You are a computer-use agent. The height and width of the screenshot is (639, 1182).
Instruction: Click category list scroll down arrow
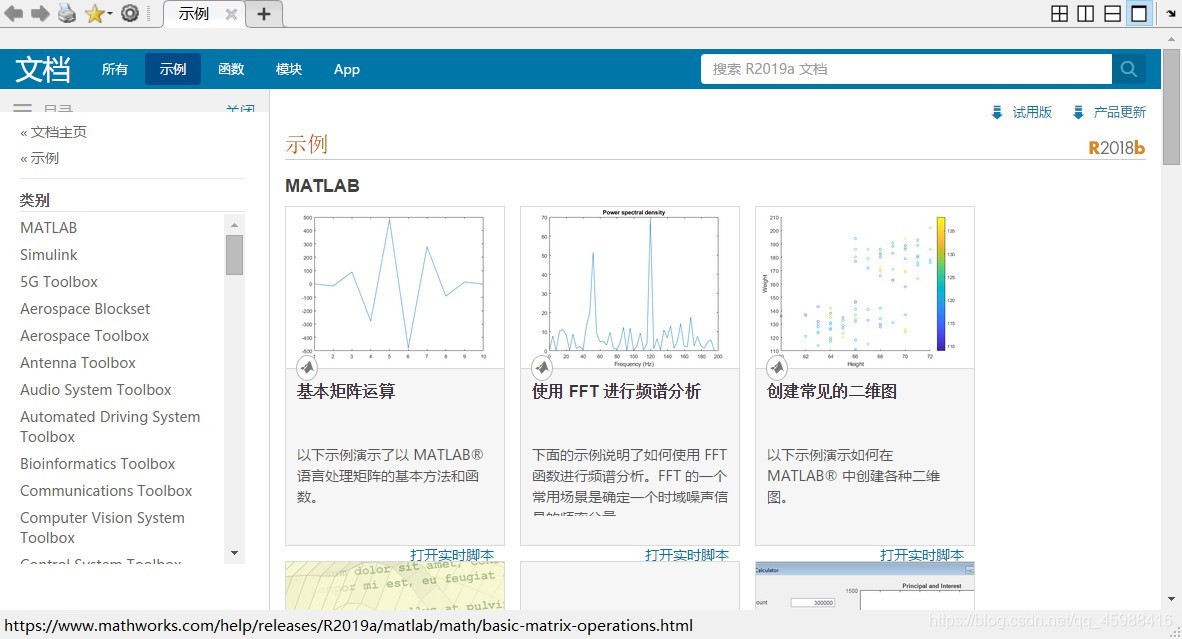pyautogui.click(x=234, y=553)
